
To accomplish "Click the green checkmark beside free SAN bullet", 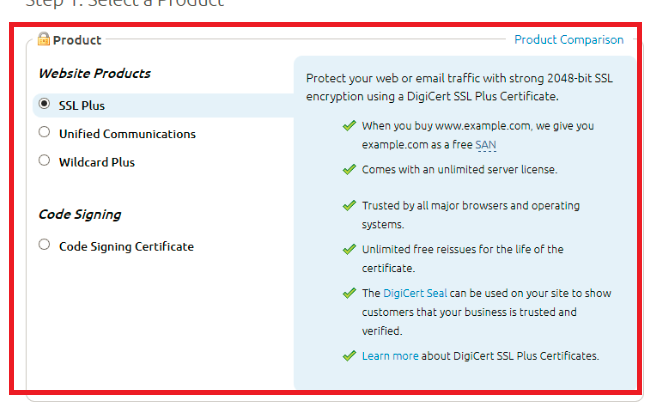I will click(349, 126).
